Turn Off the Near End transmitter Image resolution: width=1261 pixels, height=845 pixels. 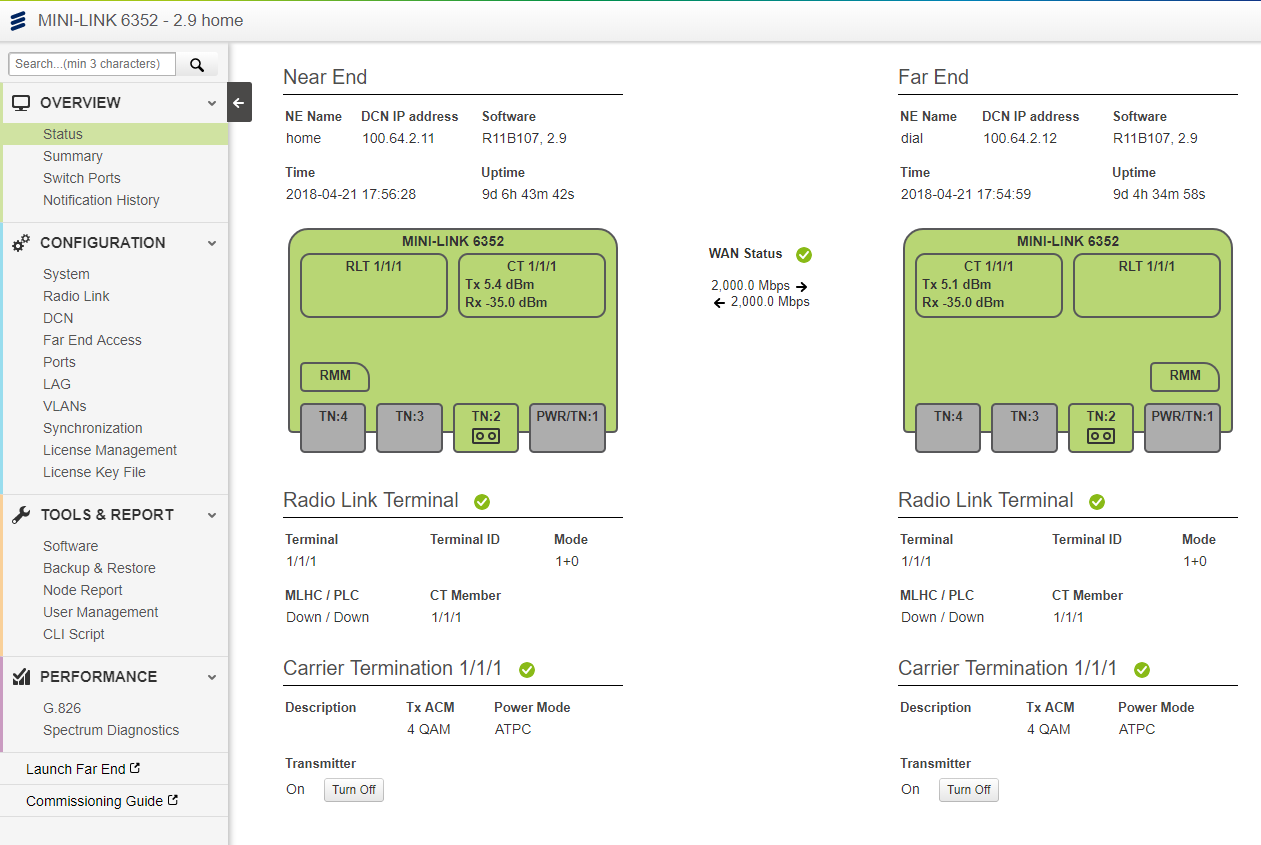[x=354, y=790]
